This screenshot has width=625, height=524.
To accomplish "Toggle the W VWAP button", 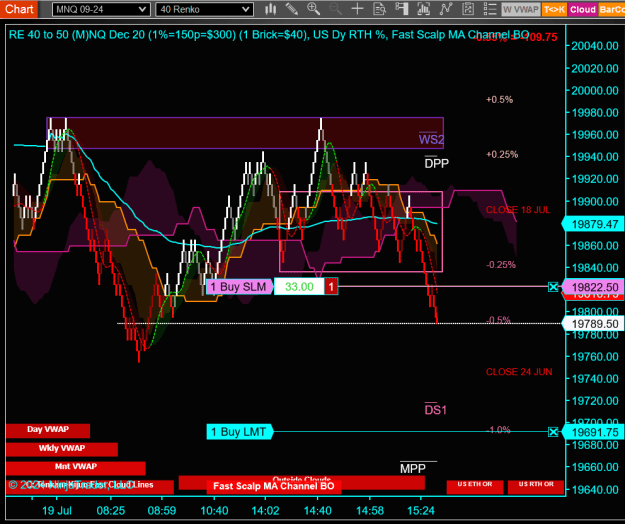I will (521, 9).
